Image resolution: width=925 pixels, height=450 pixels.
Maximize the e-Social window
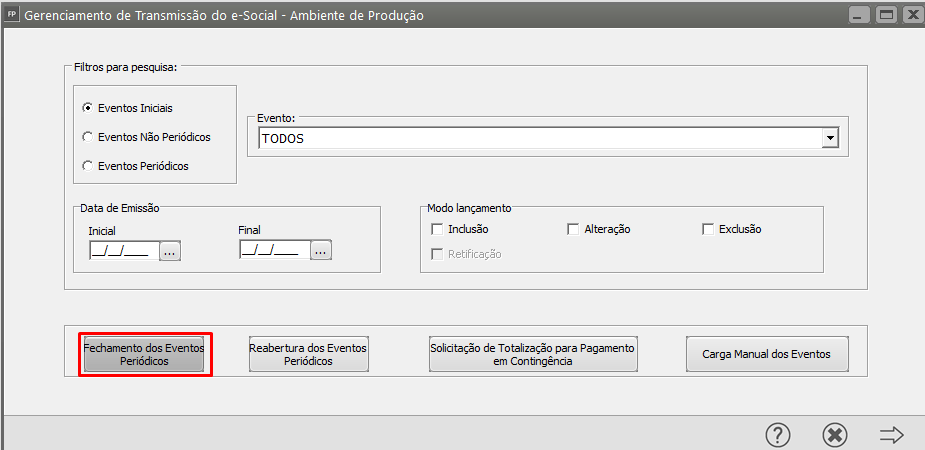pos(885,15)
